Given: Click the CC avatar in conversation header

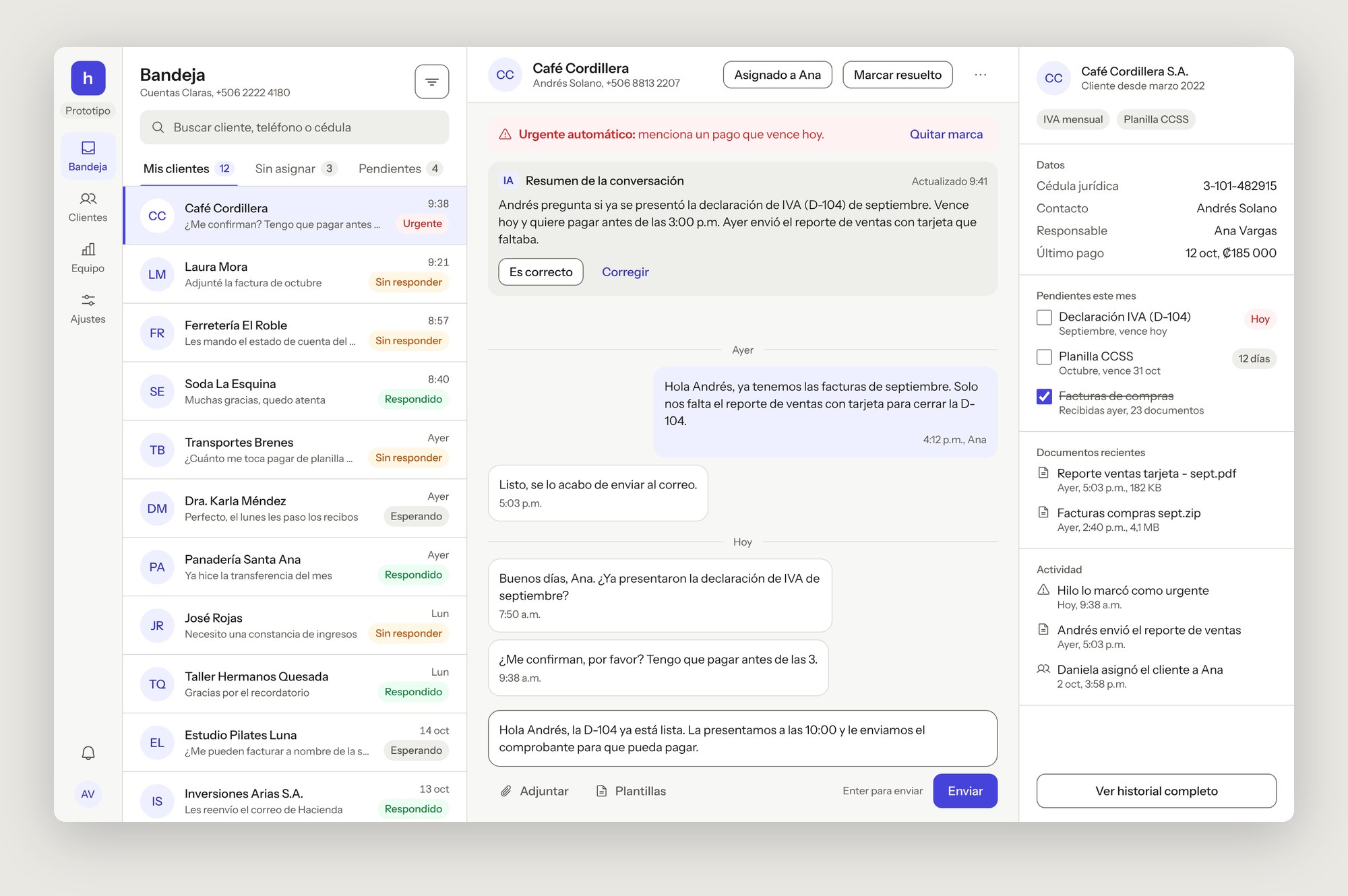Looking at the screenshot, I should (505, 75).
